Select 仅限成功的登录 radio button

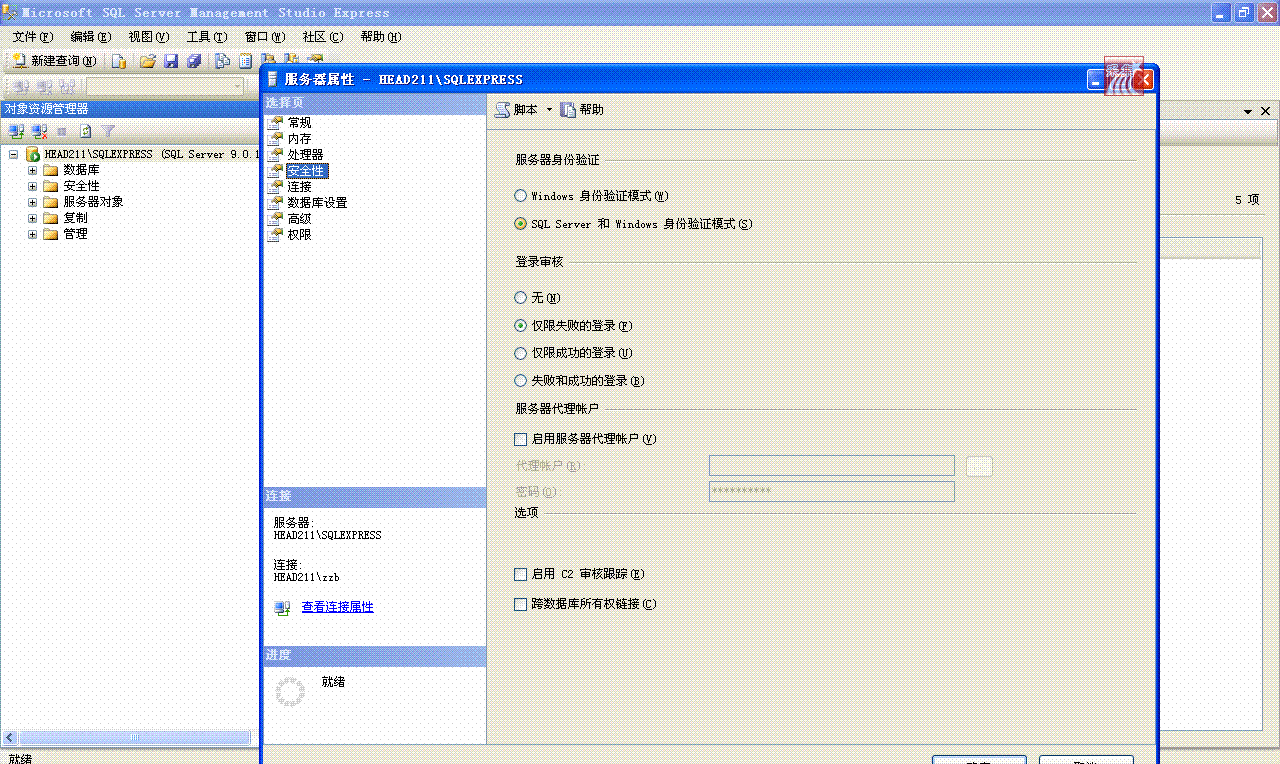(520, 353)
